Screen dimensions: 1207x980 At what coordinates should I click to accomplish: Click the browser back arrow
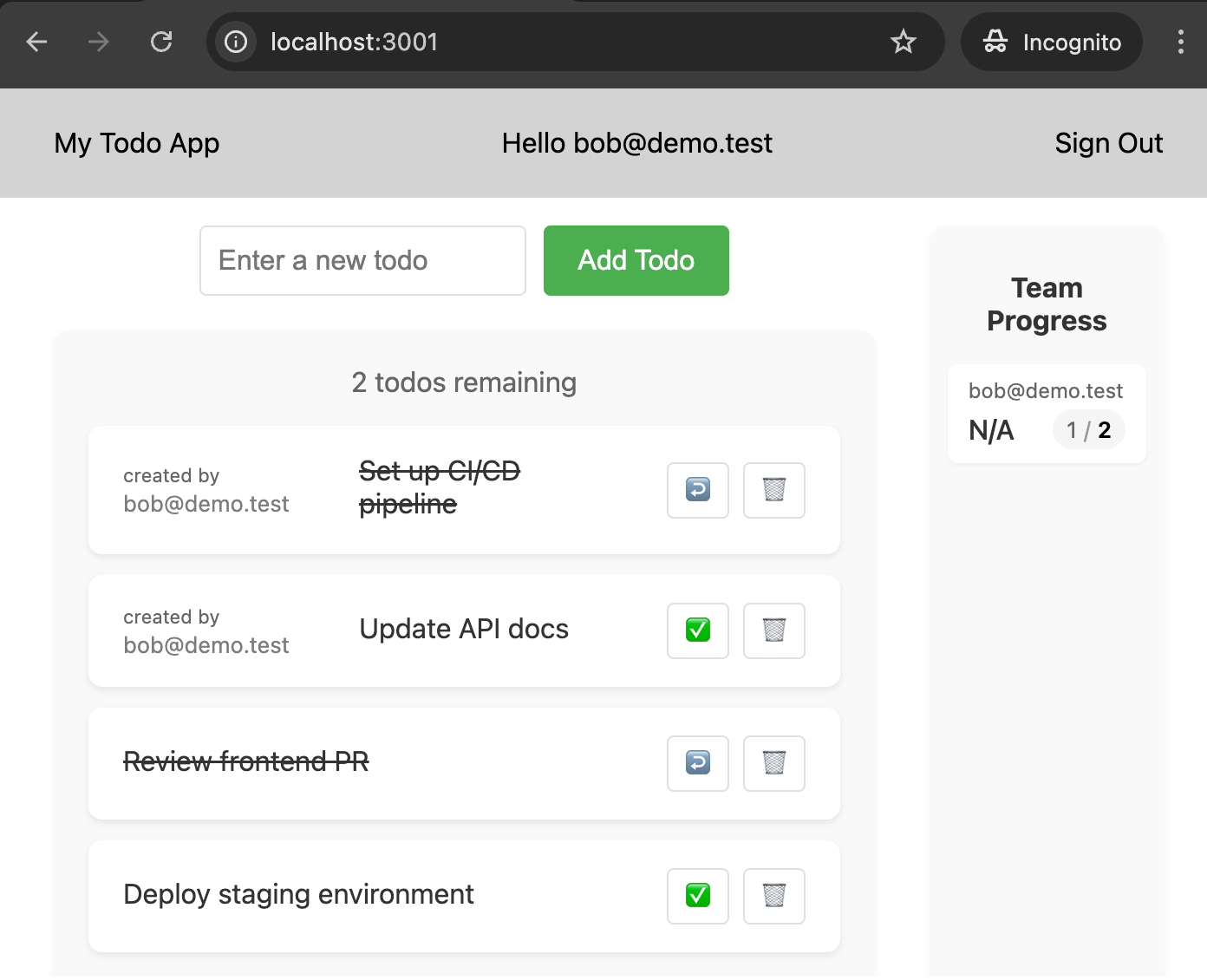(36, 42)
